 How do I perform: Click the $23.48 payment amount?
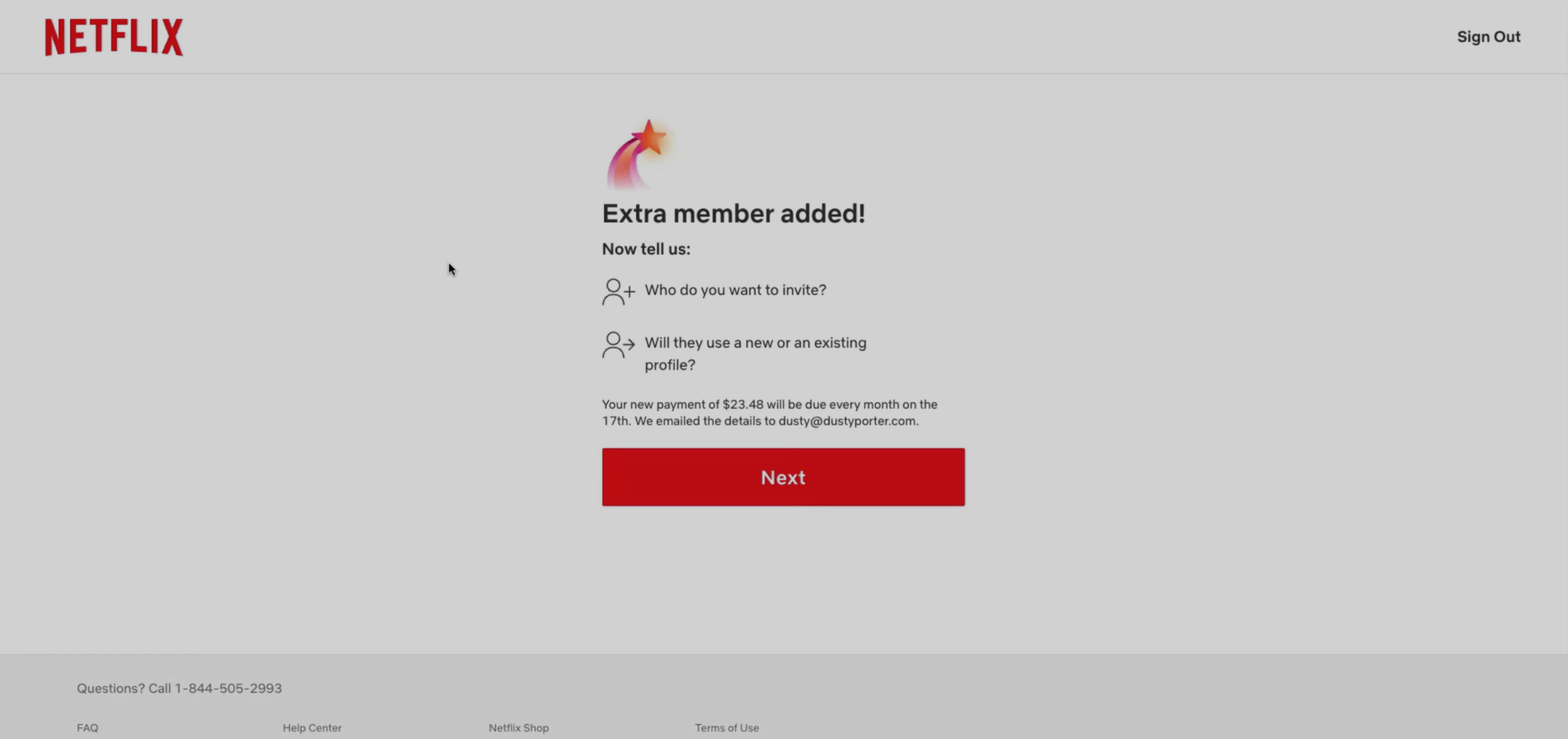click(743, 405)
